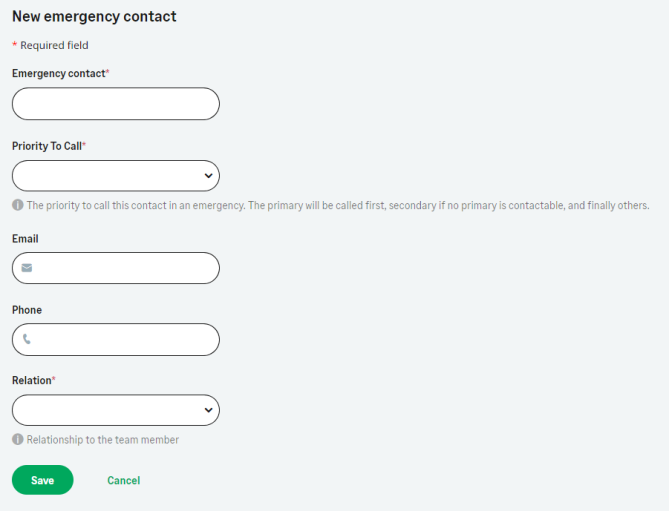Click the Priority To Call chevron arrow
The width and height of the screenshot is (669, 511).
[x=208, y=175]
